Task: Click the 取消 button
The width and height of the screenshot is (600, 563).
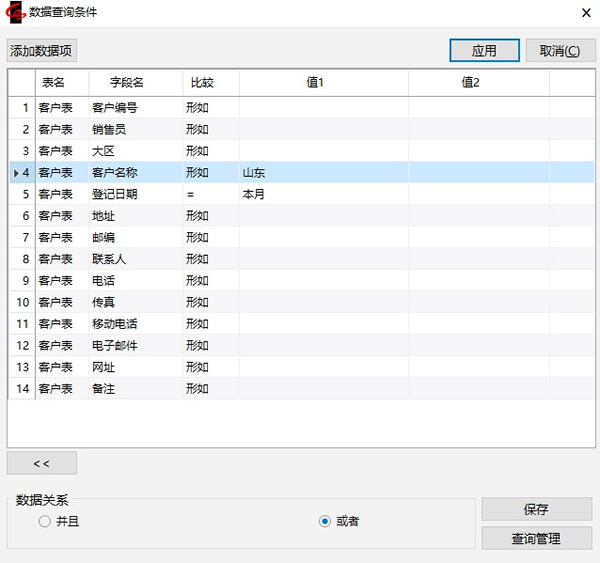Action: click(x=559, y=51)
